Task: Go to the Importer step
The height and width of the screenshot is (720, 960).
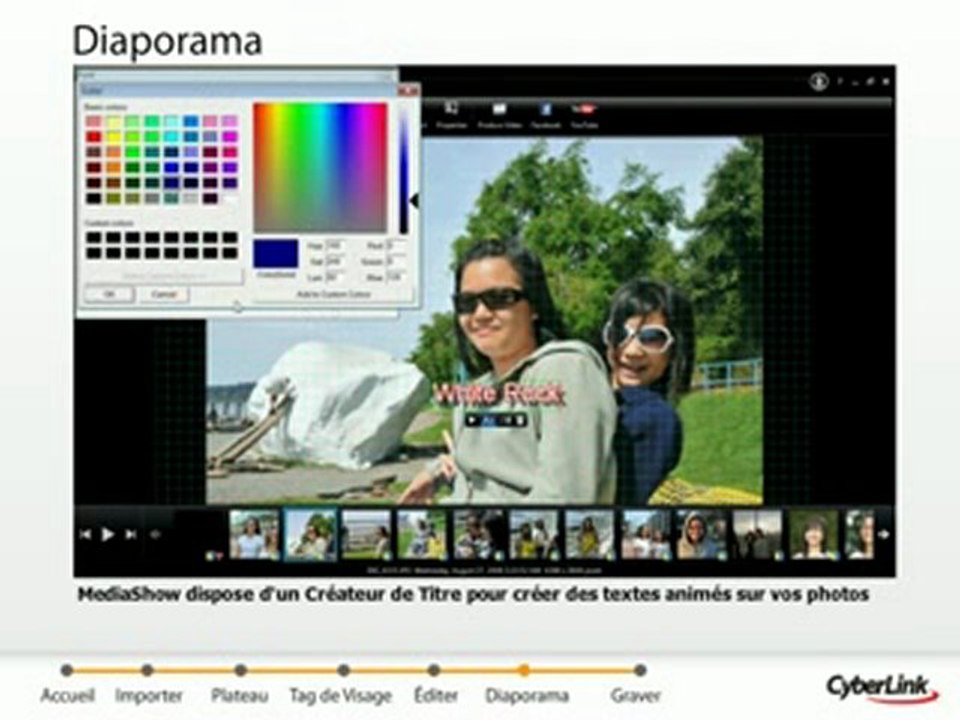Action: pos(149,696)
